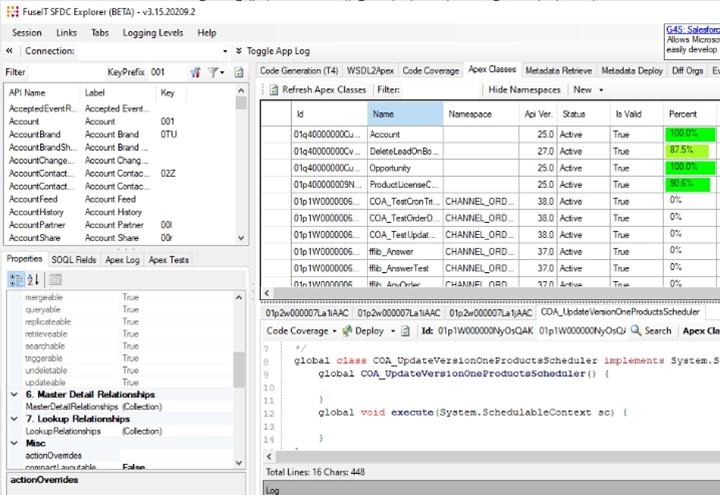Click the down arrow of the object list scrollbar
The height and width of the screenshot is (495, 720).
[241, 238]
